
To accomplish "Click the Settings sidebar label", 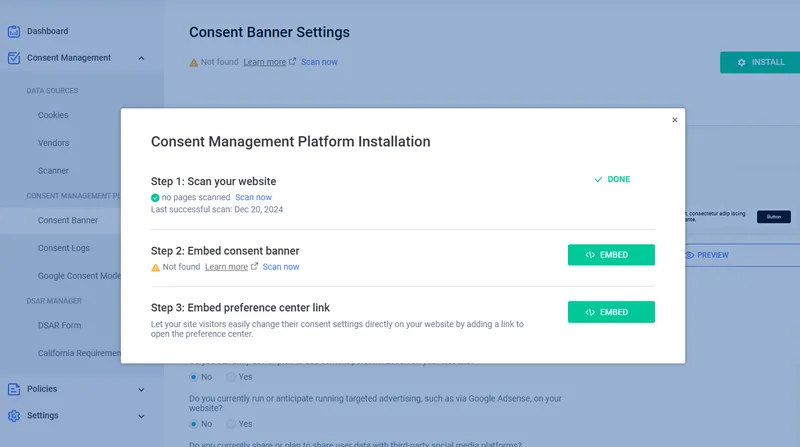I will click(42, 415).
